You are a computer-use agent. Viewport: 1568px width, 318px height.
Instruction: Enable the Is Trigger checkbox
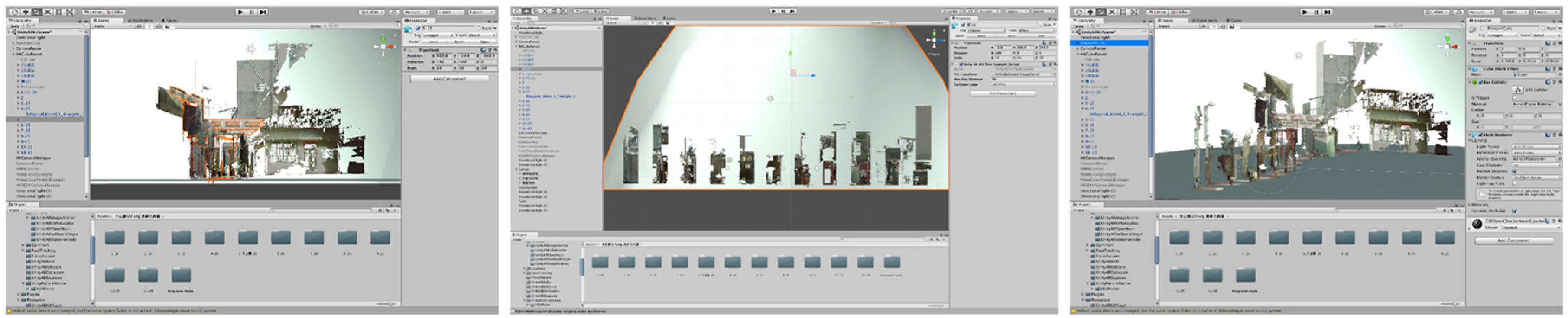1515,97
